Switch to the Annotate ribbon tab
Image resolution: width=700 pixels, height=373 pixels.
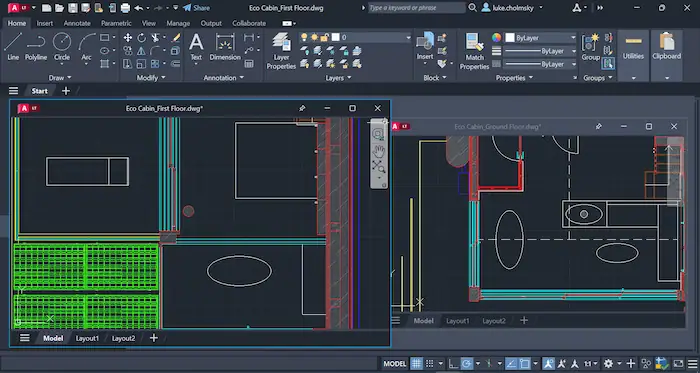click(77, 23)
